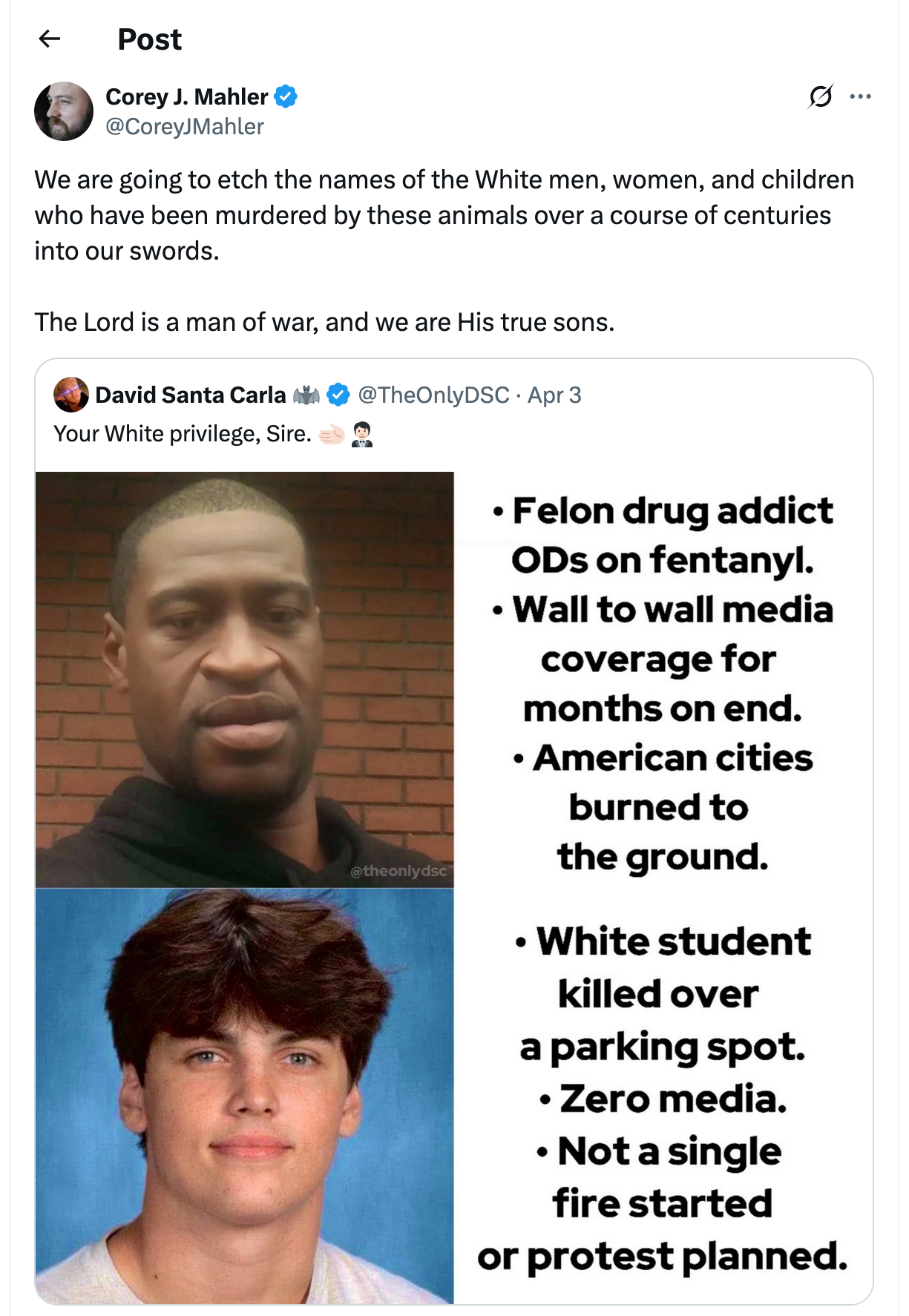Click the "Zero media." text panel

tap(663, 1099)
